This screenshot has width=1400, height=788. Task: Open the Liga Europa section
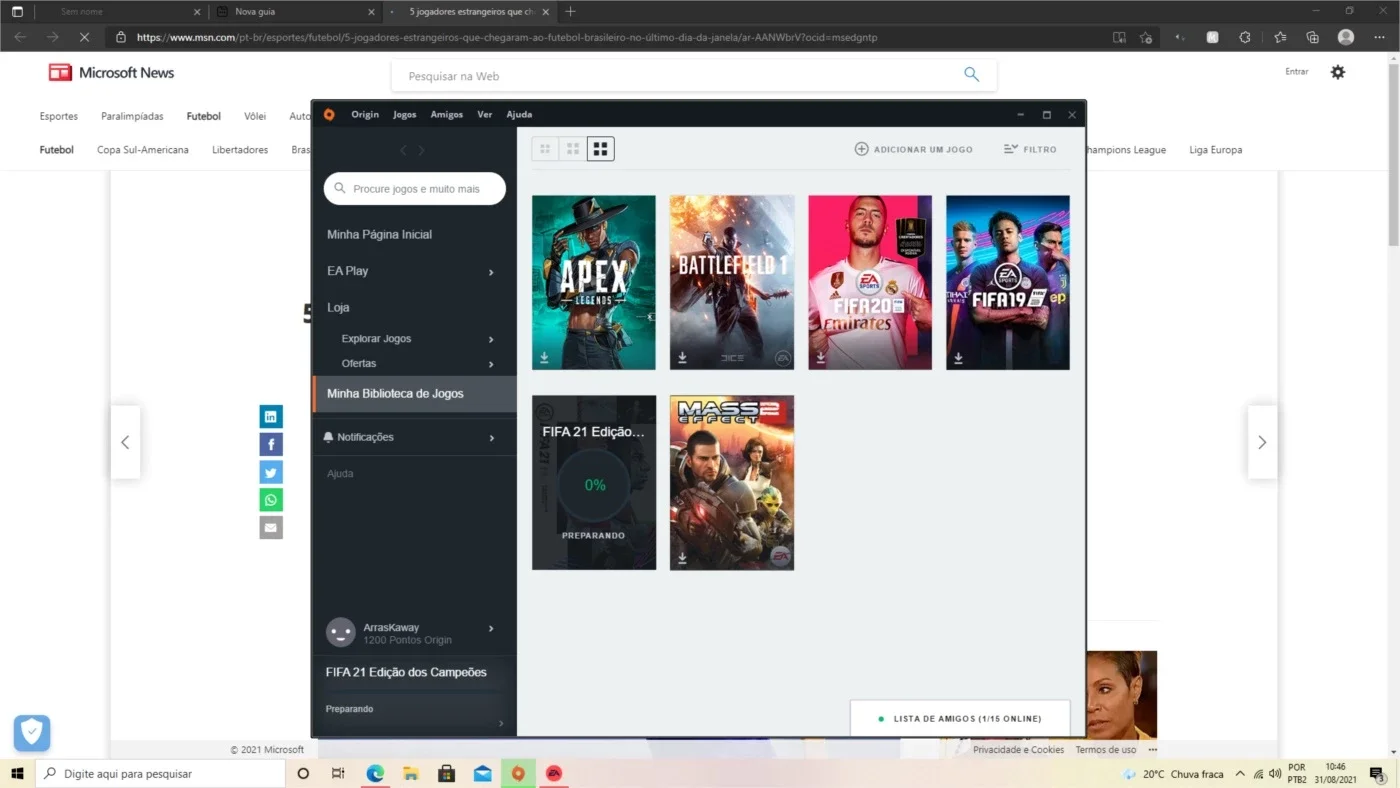point(1216,150)
